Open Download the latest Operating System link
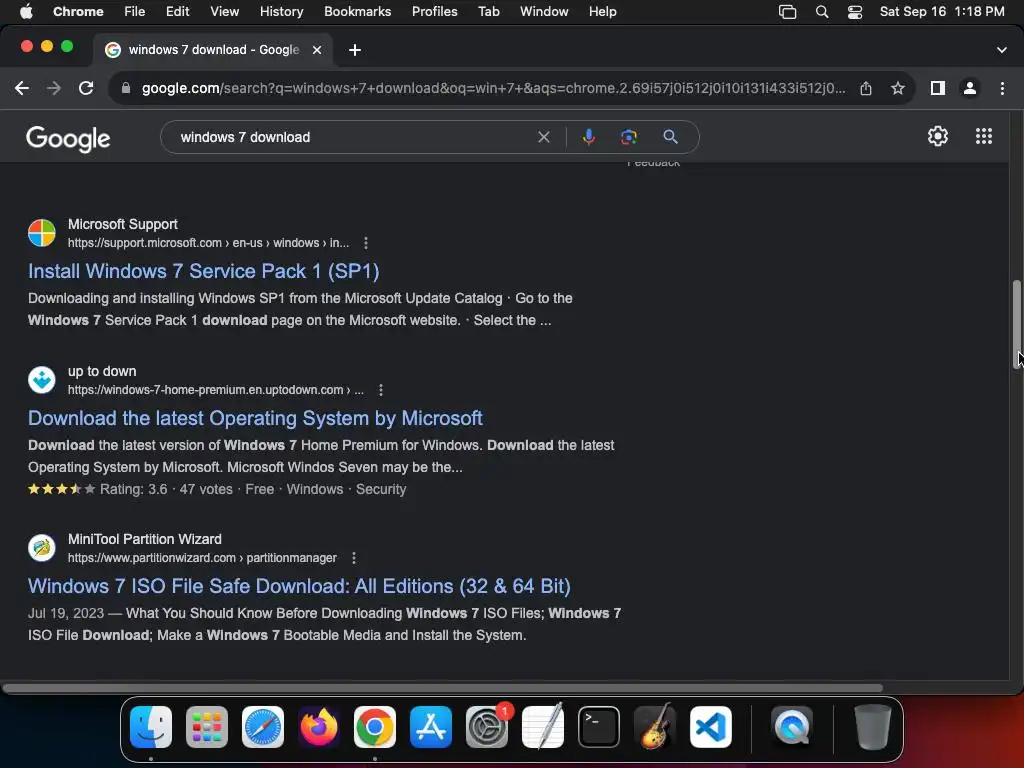Viewport: 1024px width, 768px height. pos(255,418)
